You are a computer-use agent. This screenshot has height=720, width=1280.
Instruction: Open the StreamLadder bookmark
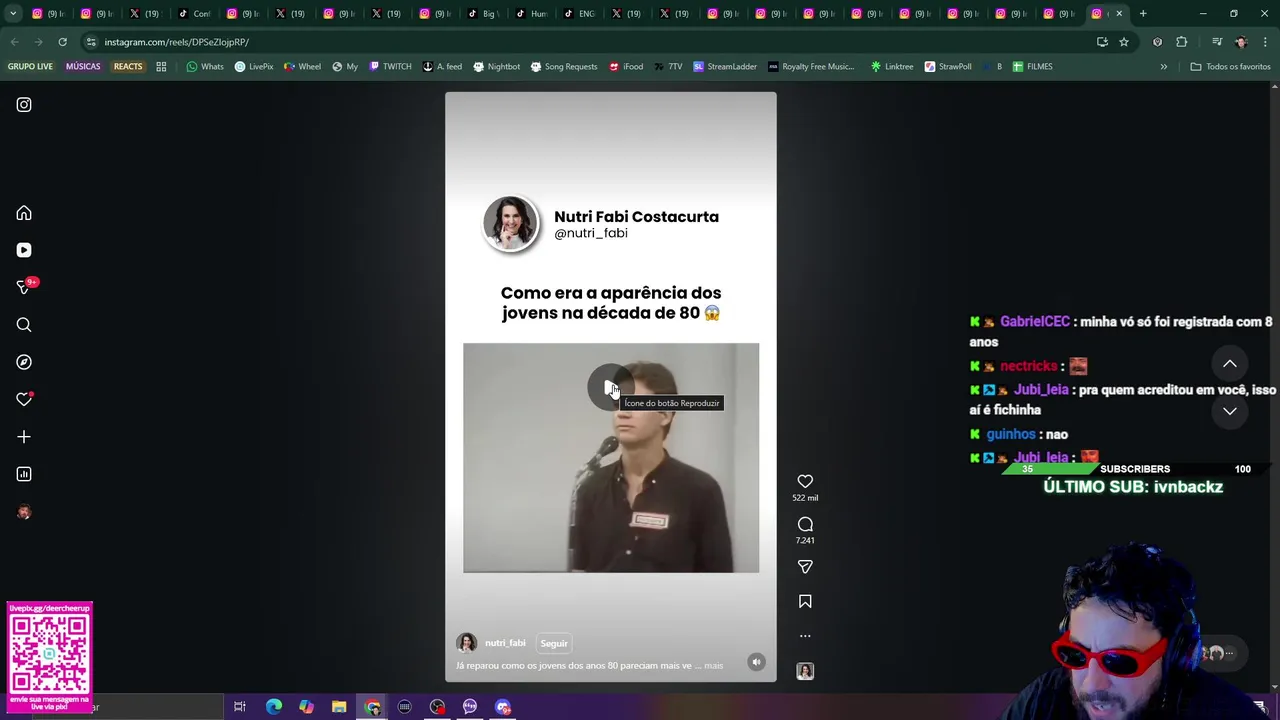tap(725, 67)
